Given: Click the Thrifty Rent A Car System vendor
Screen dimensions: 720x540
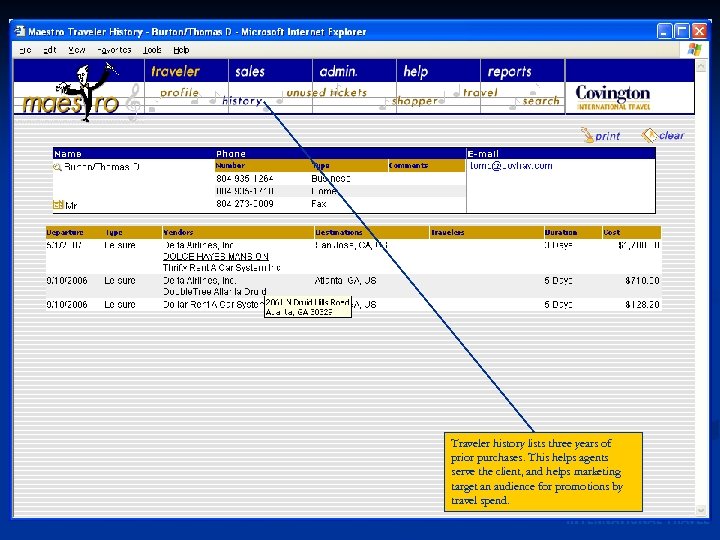Looking at the screenshot, I should pyautogui.click(x=222, y=267).
